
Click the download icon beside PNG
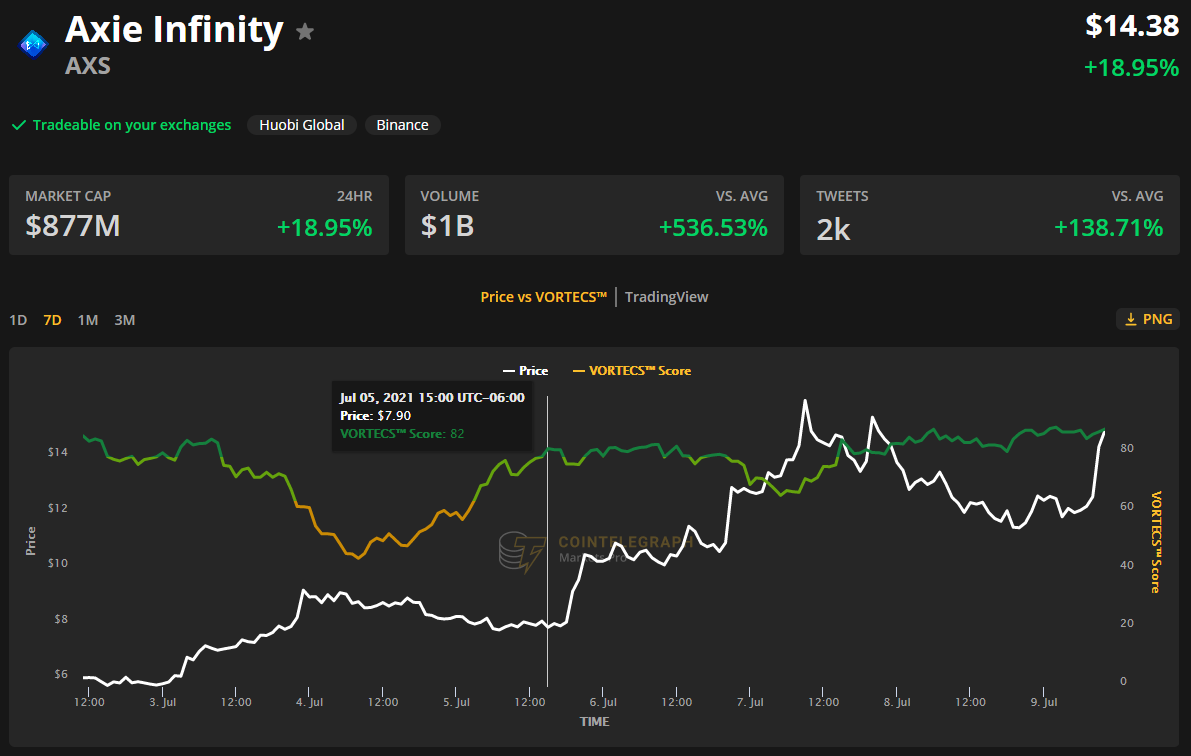pos(1131,319)
